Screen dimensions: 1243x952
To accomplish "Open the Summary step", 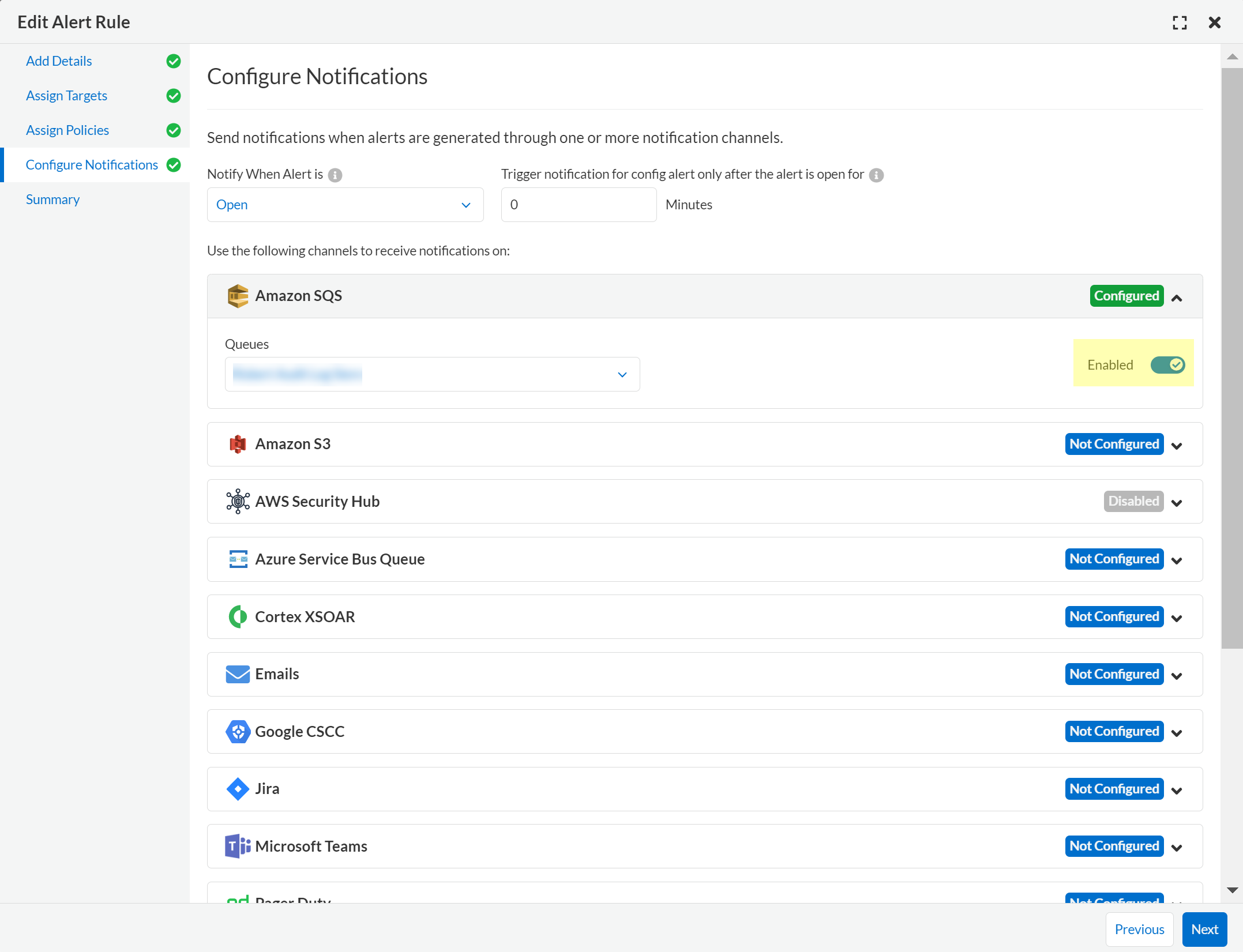I will 52,200.
